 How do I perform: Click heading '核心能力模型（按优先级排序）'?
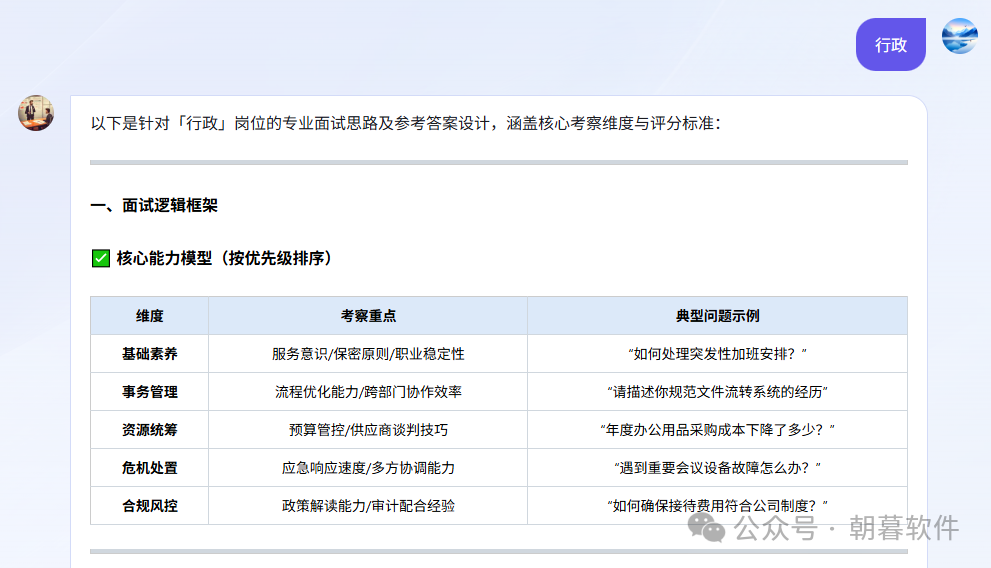point(224,258)
